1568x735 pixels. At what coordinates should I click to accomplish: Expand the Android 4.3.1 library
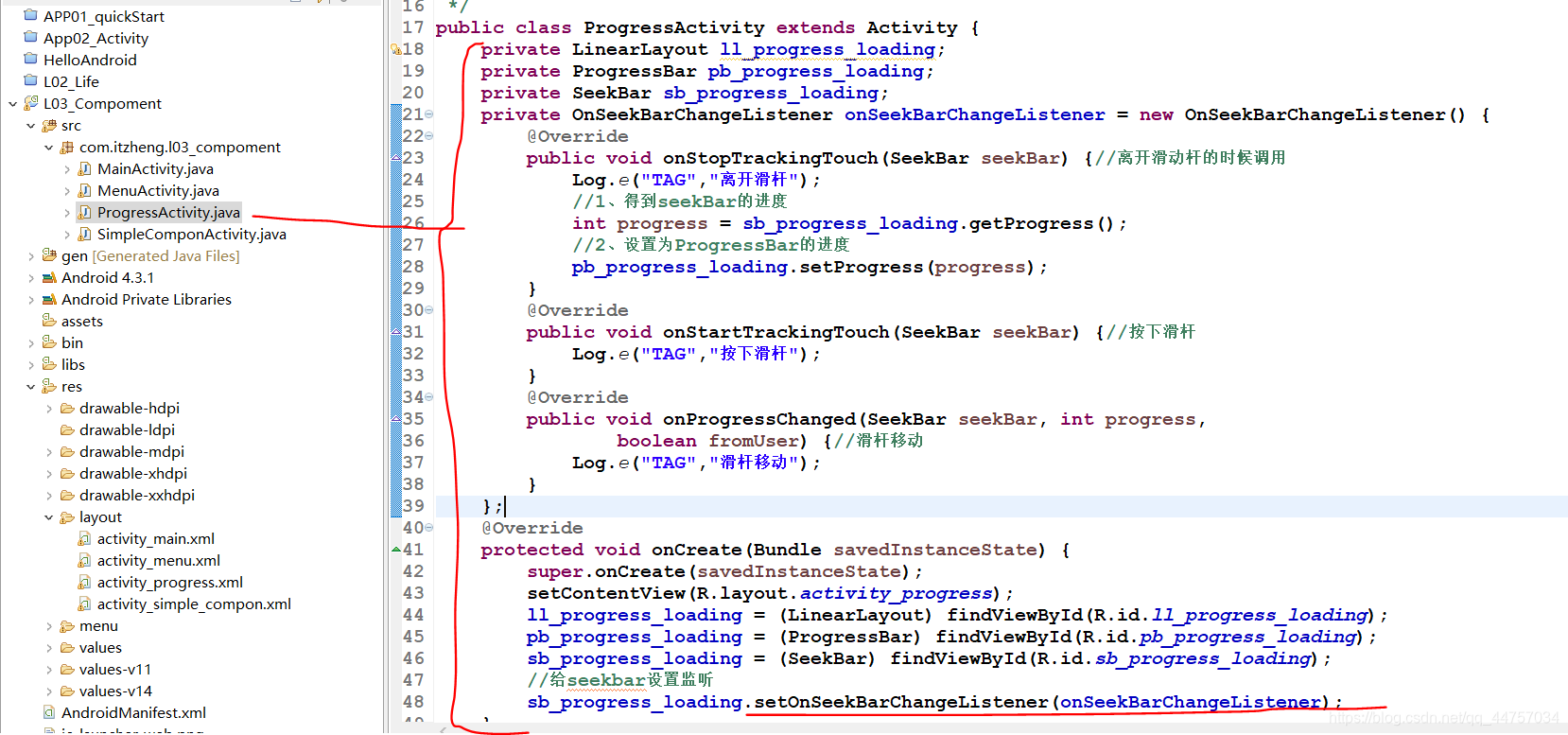tap(30, 278)
